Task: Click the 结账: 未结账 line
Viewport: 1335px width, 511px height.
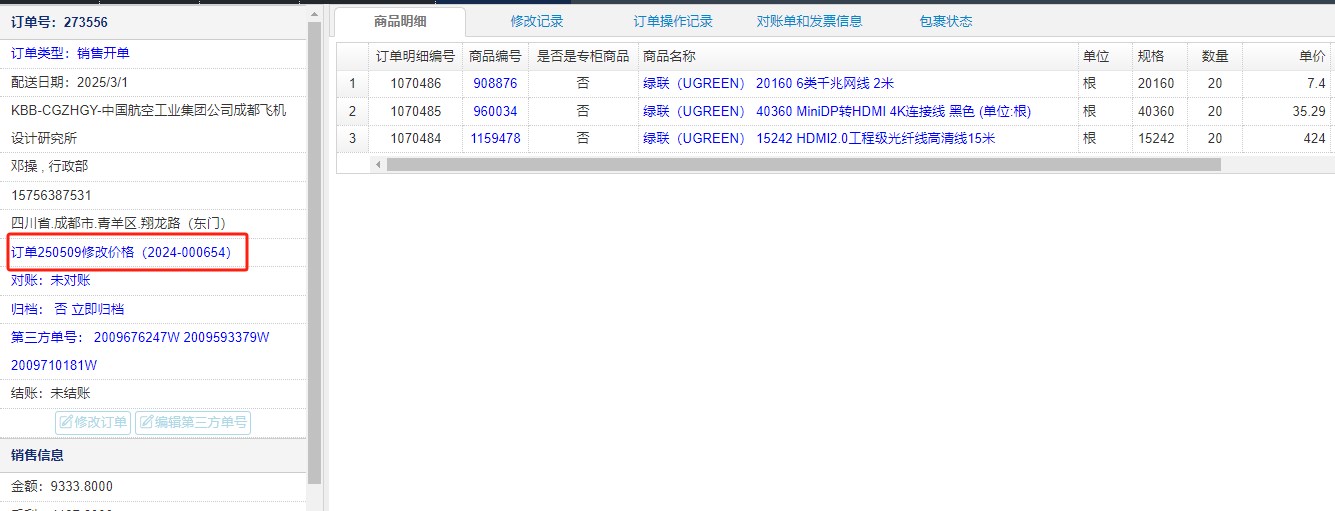Action: pos(51,393)
